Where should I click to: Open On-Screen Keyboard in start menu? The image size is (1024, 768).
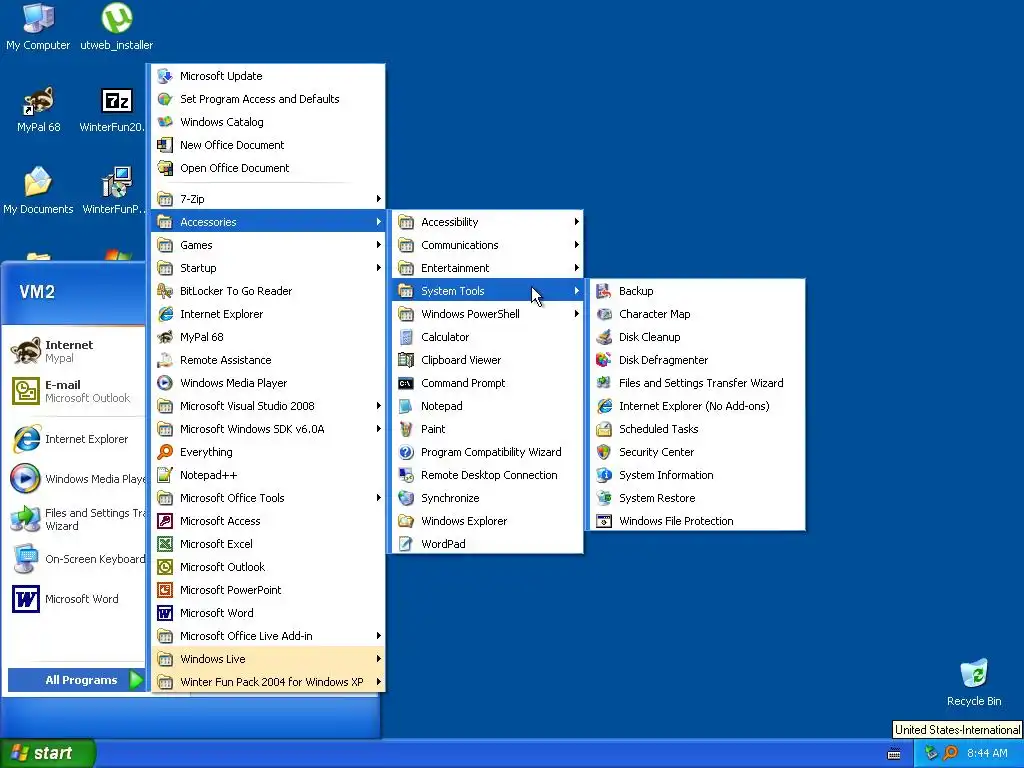[x=75, y=559]
